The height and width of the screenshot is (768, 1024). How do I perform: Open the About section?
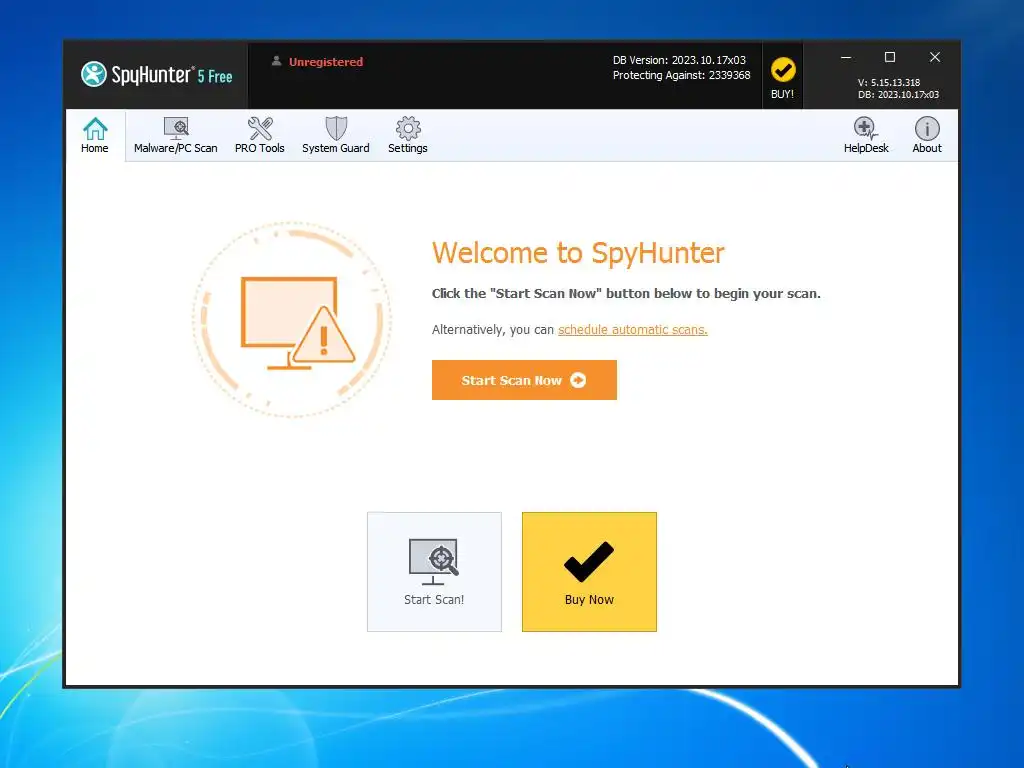pyautogui.click(x=927, y=135)
